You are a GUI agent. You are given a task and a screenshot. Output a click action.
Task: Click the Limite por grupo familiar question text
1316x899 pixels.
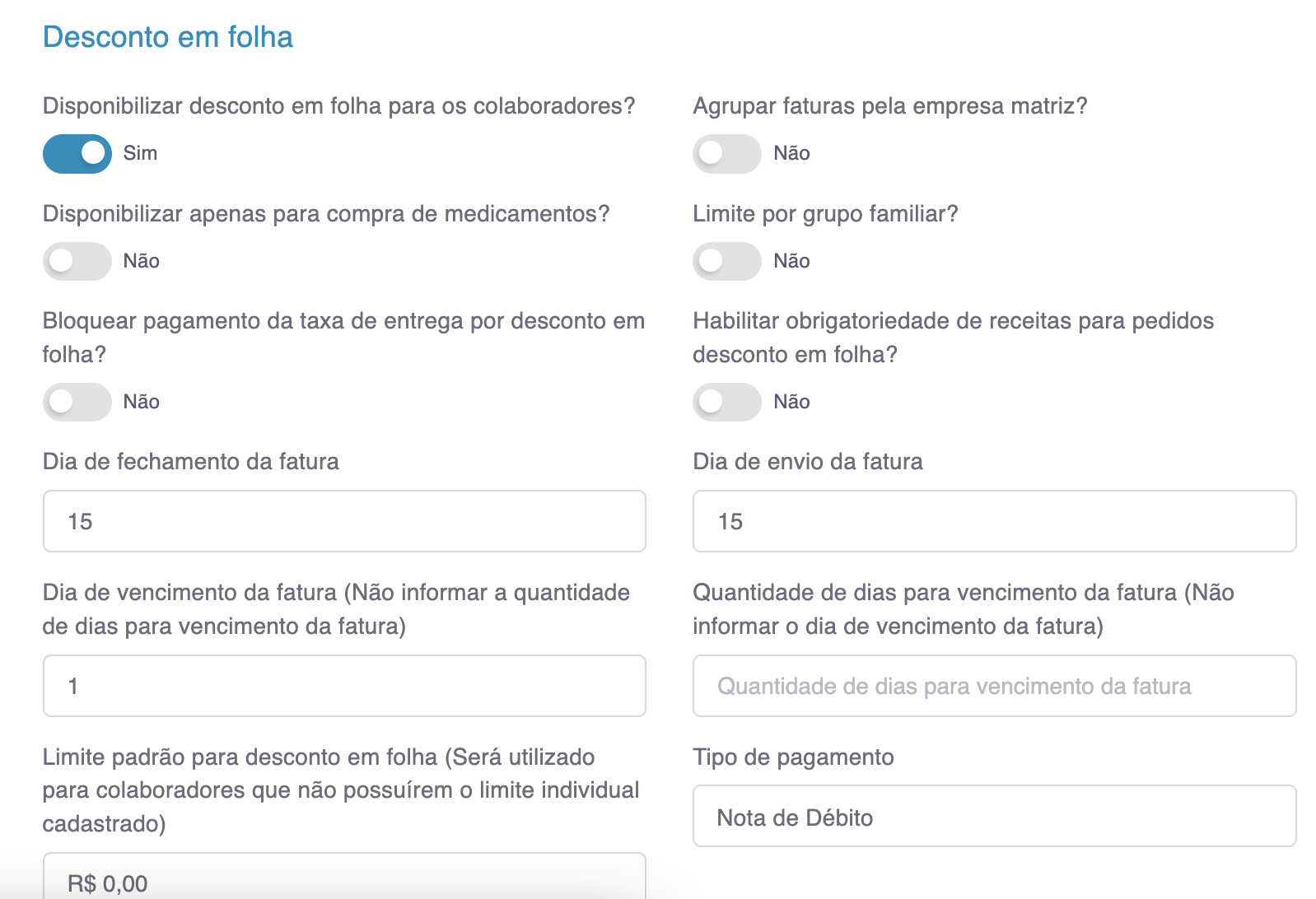[x=825, y=214]
